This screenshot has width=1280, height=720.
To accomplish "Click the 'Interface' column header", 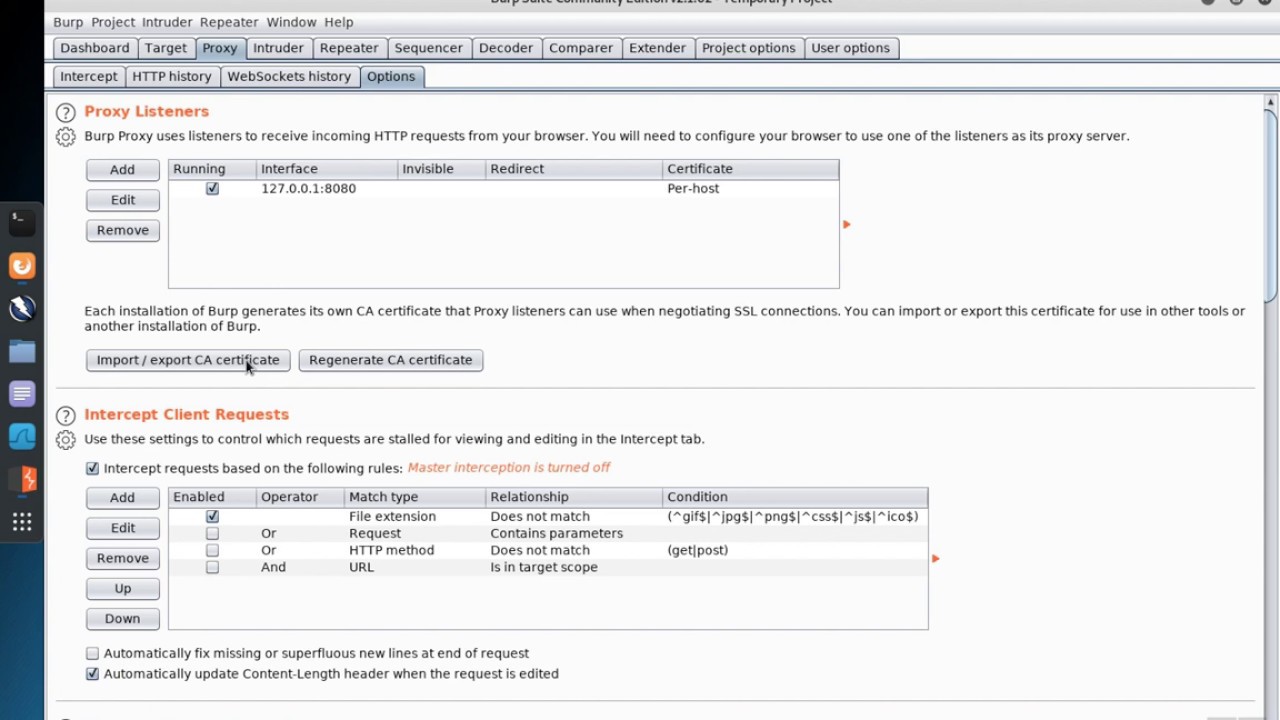I will [x=327, y=169].
